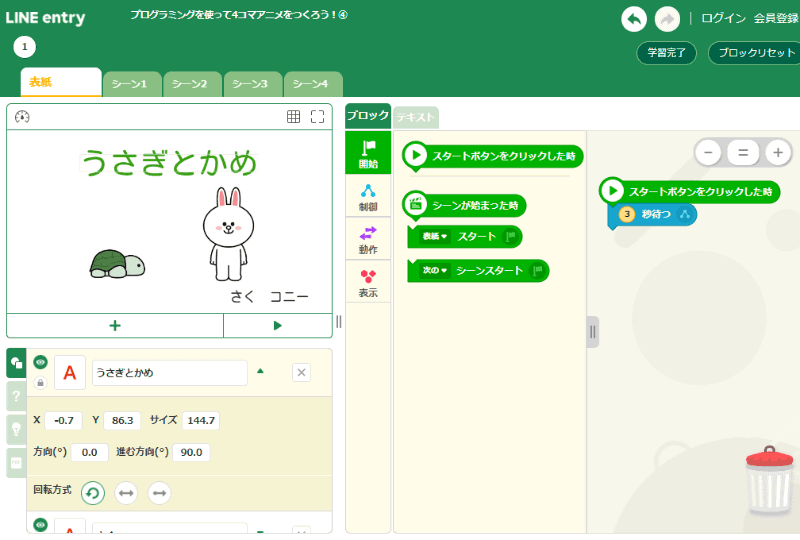Open the PDF sidebar icon
Image resolution: width=800 pixels, height=540 pixels.
click(16, 463)
